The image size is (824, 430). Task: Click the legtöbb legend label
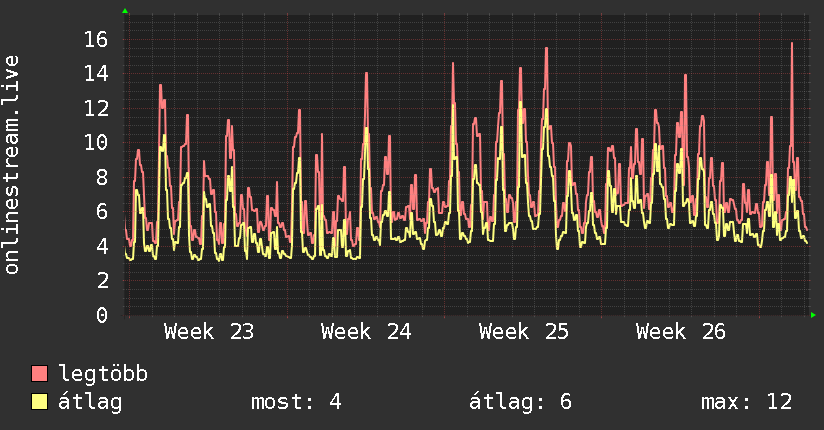click(103, 374)
